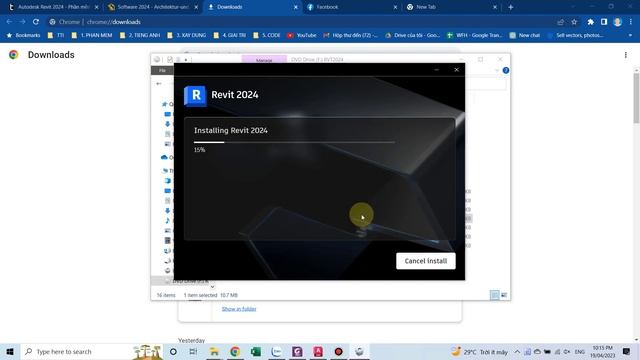Bookmark this page with star icon
This screenshot has width=640, height=360.
click(574, 22)
